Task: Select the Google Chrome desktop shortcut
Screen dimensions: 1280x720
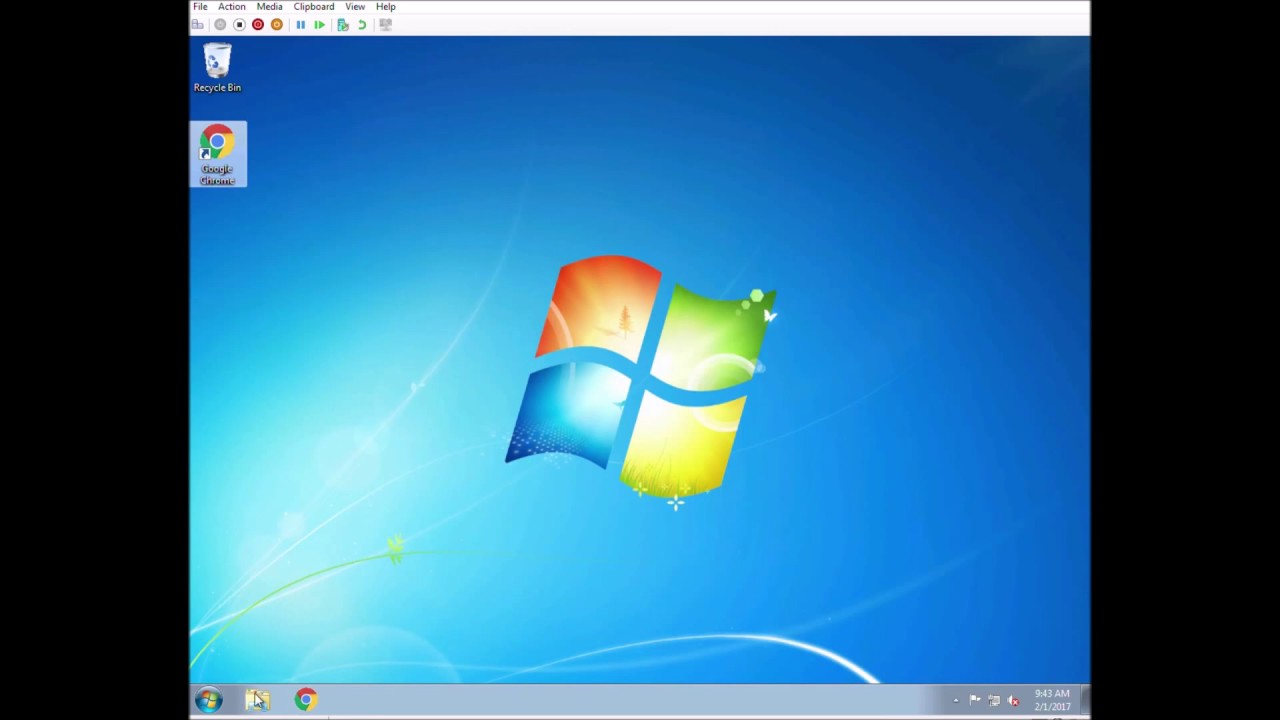Action: click(x=217, y=154)
